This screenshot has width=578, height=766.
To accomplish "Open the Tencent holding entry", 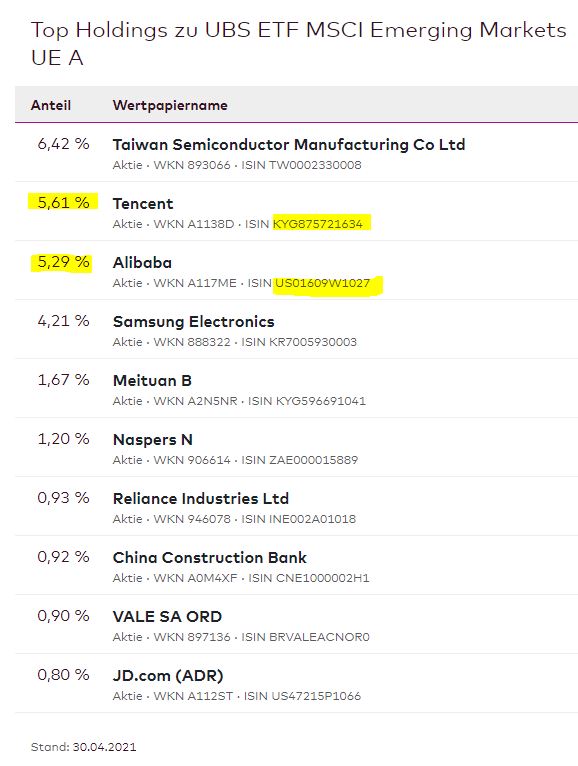I will [x=143, y=204].
